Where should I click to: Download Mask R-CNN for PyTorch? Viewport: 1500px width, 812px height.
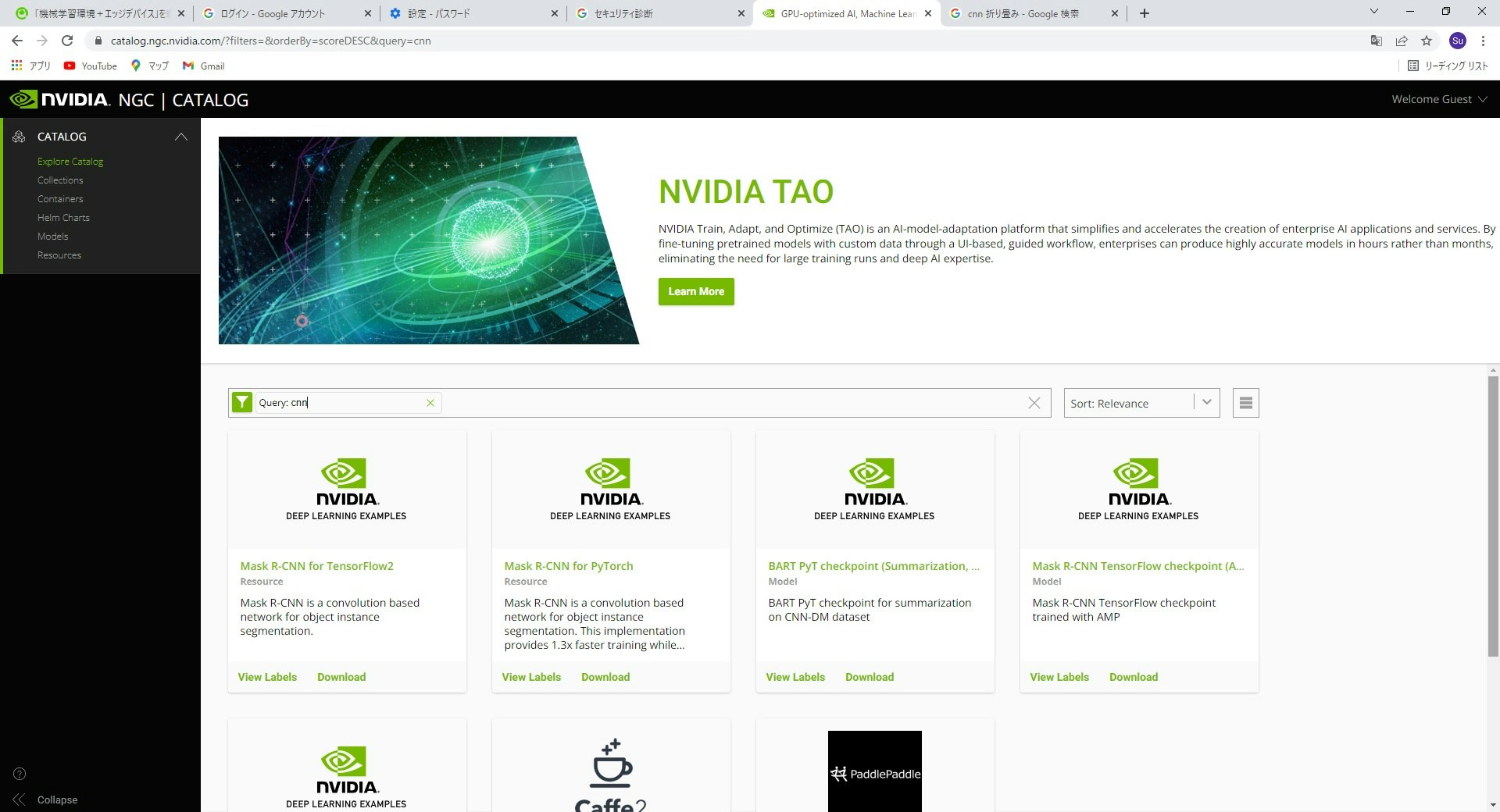[x=605, y=677]
